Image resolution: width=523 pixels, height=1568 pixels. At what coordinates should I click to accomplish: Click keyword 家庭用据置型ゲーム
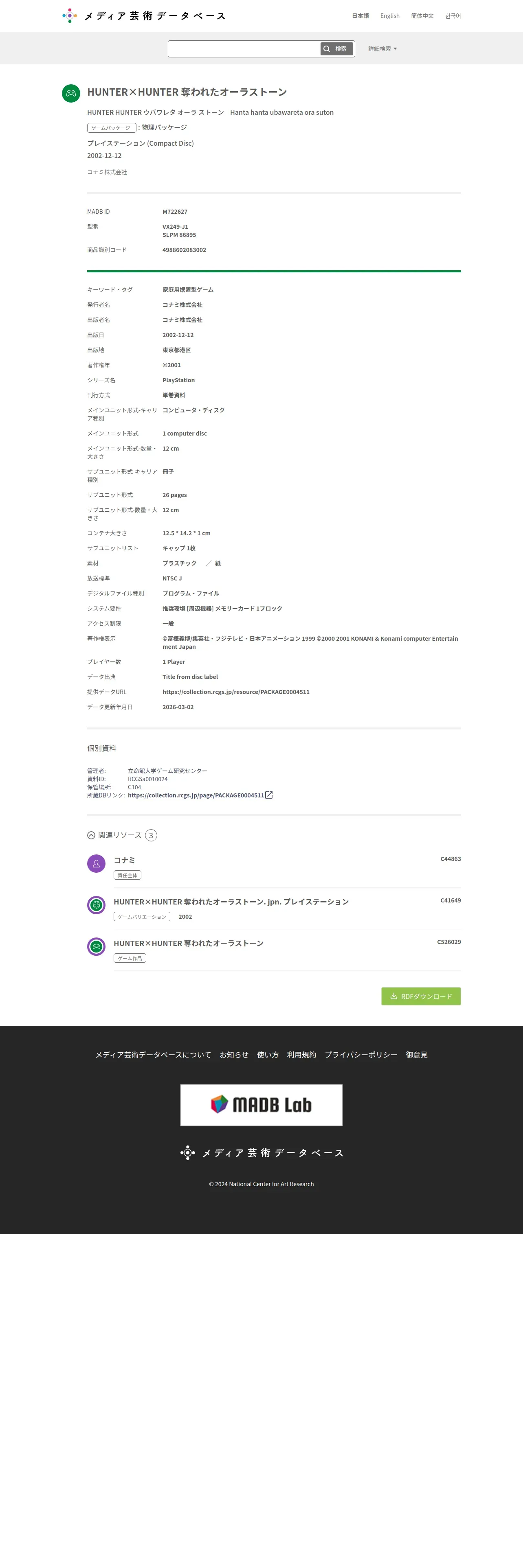pyautogui.click(x=188, y=290)
